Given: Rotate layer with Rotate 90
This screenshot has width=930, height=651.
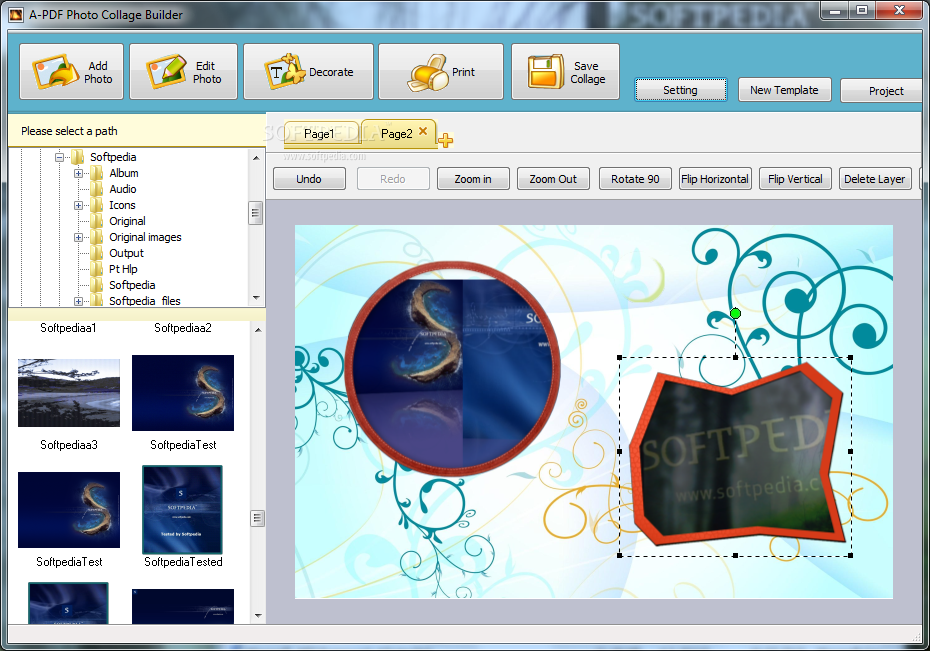Looking at the screenshot, I should pos(635,179).
